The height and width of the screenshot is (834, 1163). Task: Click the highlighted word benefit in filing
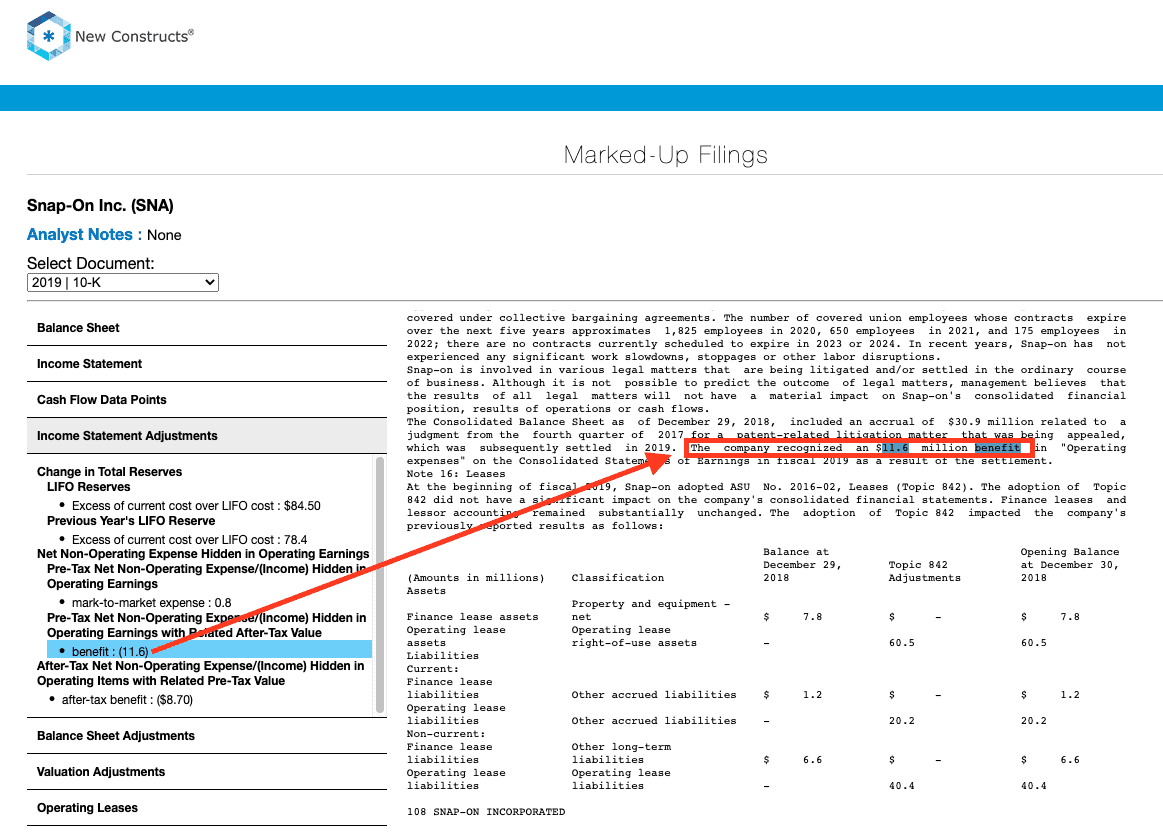[998, 447]
